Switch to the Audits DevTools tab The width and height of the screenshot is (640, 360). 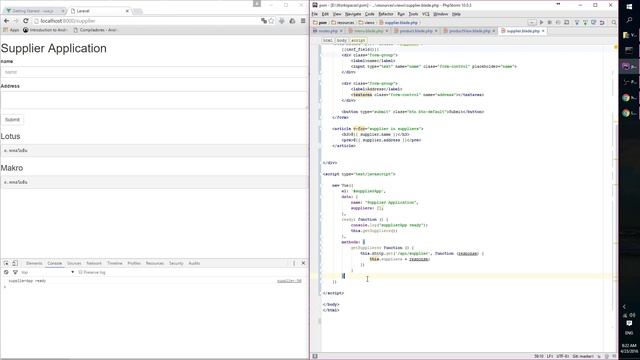tap(194, 263)
